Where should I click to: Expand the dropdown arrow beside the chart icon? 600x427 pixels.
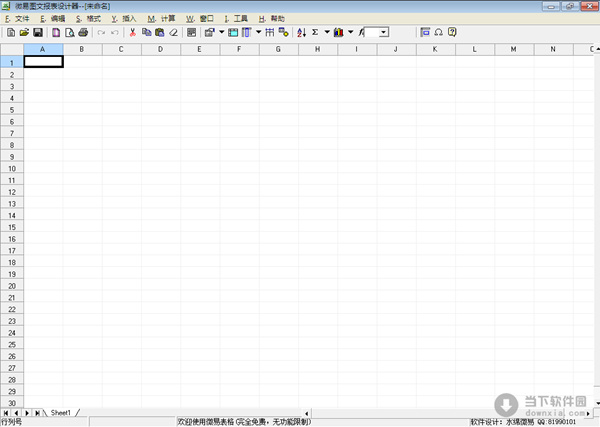350,32
